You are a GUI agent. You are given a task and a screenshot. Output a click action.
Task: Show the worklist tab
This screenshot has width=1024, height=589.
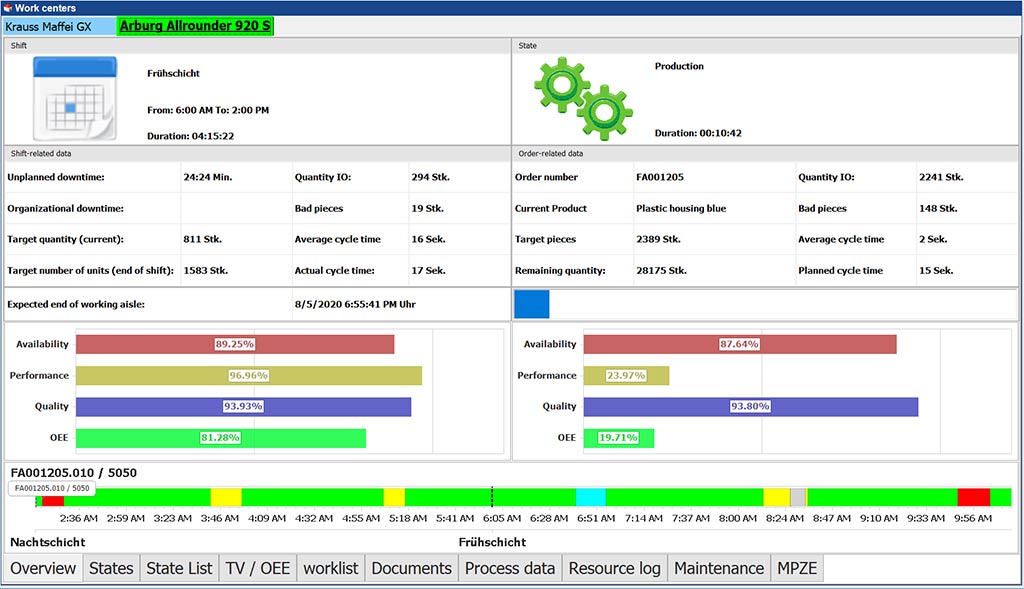[331, 568]
